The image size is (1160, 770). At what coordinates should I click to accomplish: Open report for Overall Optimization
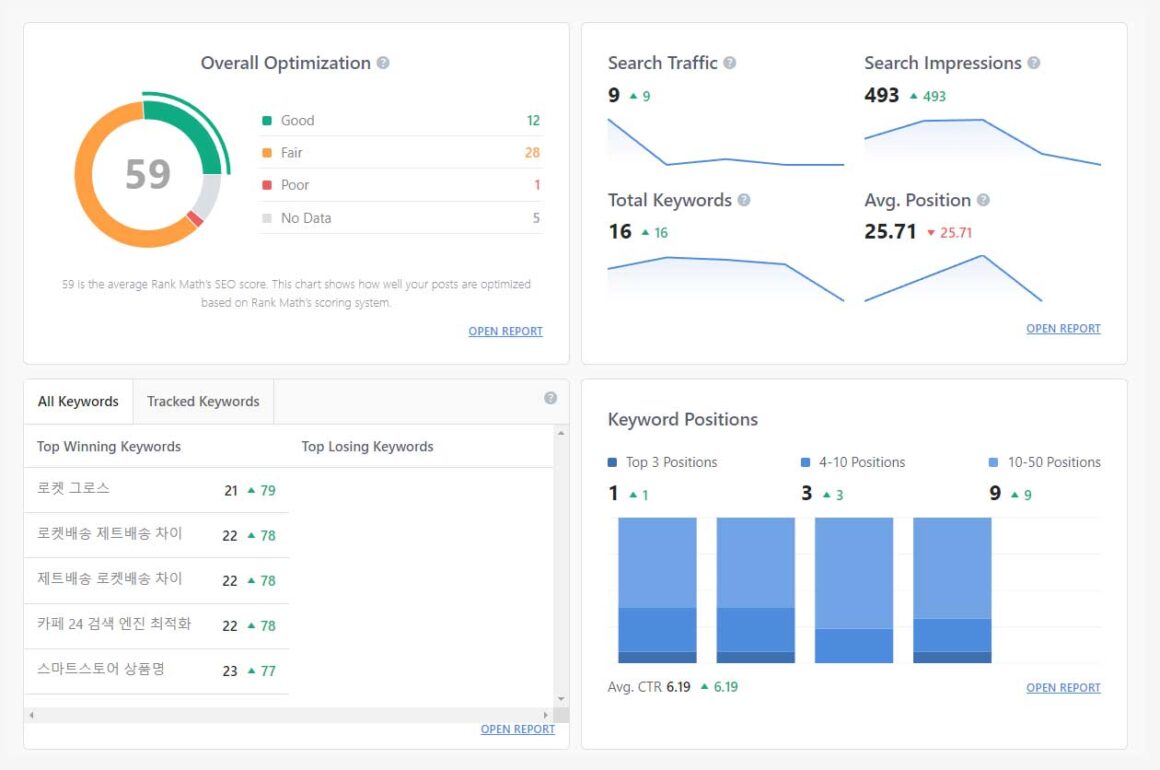click(x=505, y=331)
